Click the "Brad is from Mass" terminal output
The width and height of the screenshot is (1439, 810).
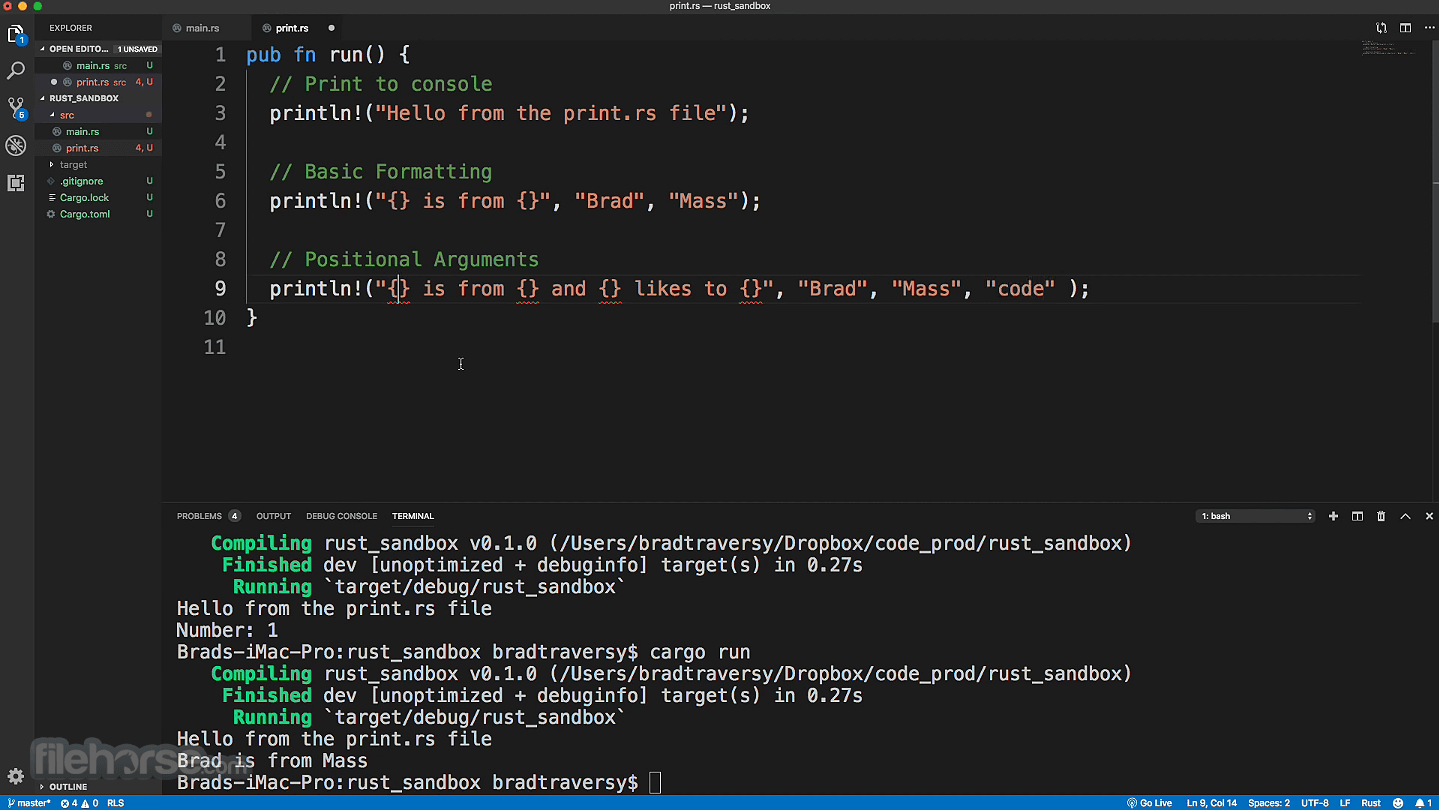tap(272, 760)
